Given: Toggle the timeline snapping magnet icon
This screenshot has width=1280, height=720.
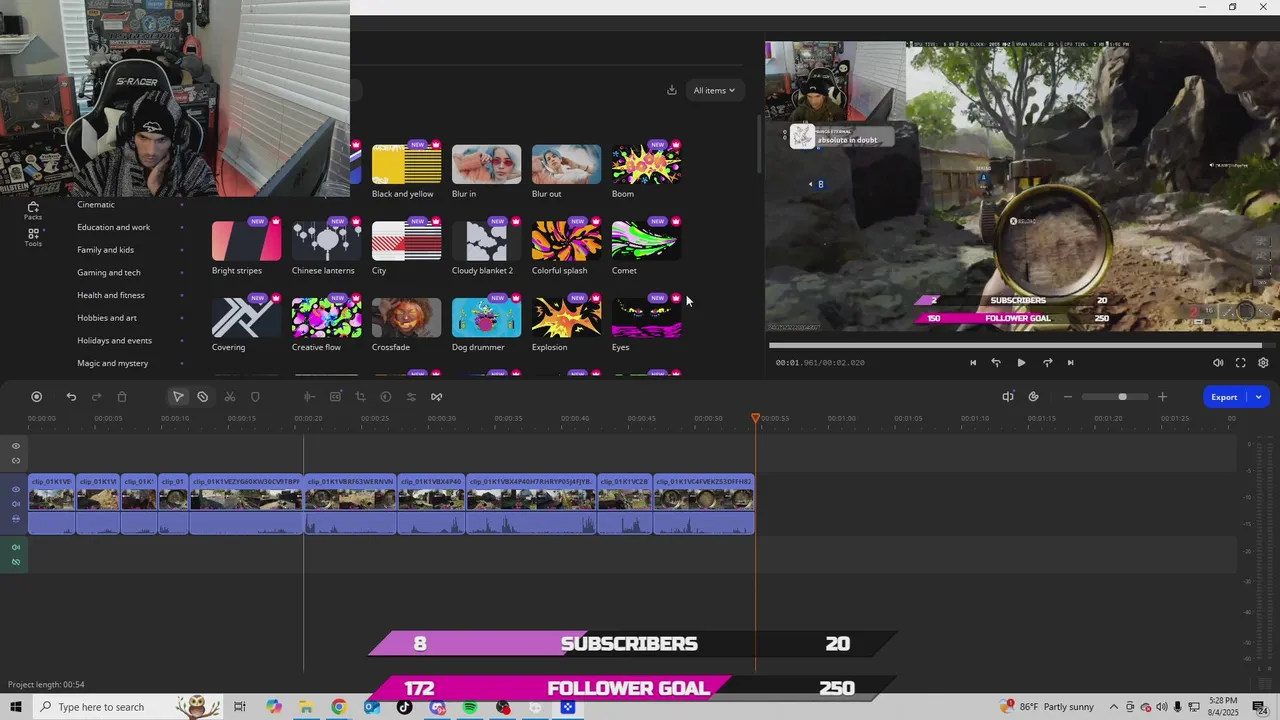Looking at the screenshot, I should tap(1008, 397).
